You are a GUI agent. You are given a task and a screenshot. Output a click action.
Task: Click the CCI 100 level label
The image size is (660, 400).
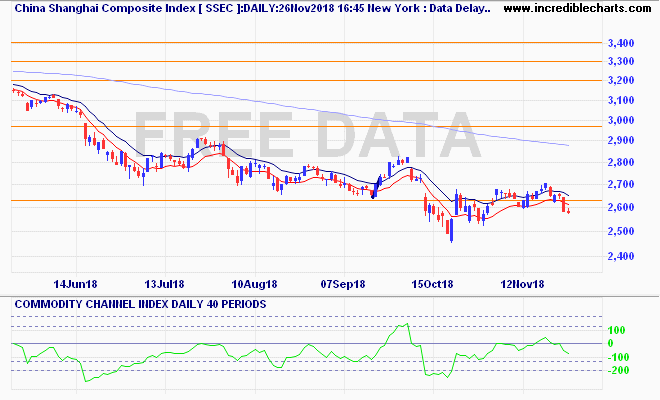pos(616,331)
